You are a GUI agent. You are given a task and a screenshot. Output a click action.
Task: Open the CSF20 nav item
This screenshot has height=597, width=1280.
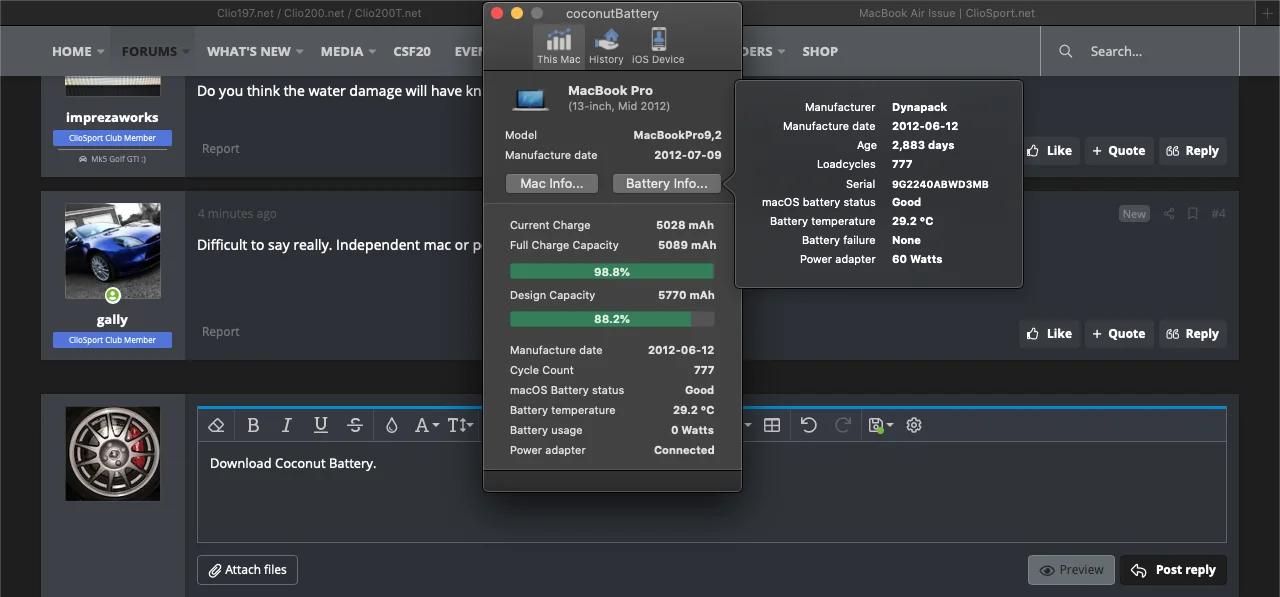[x=412, y=51]
